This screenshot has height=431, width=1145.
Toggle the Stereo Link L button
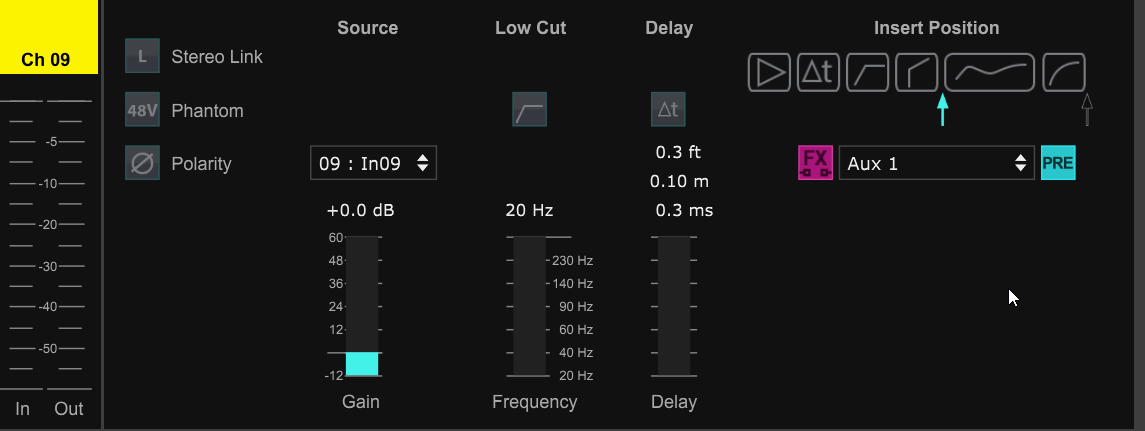click(x=142, y=57)
